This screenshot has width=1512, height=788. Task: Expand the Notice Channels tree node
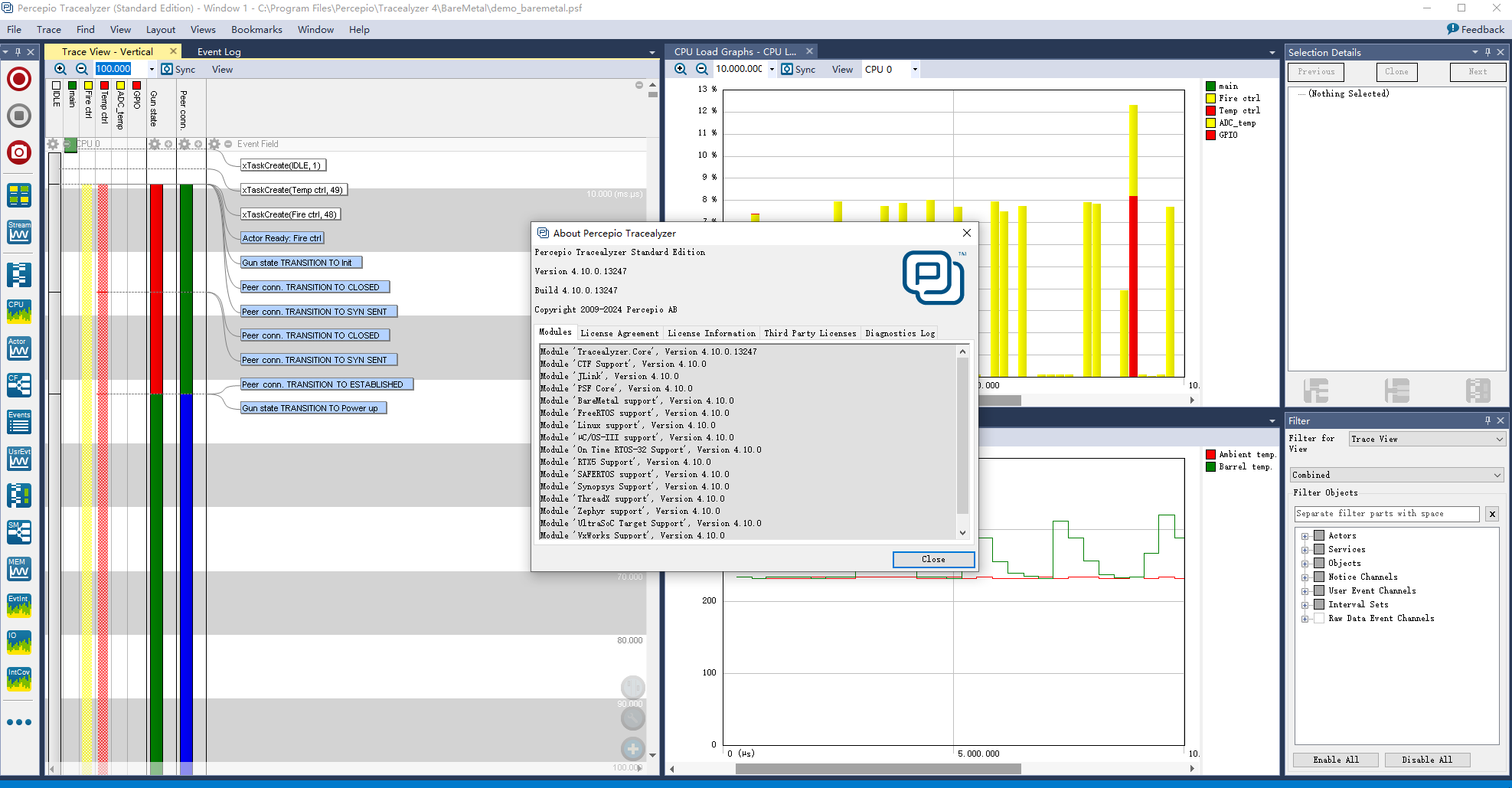(x=1305, y=577)
